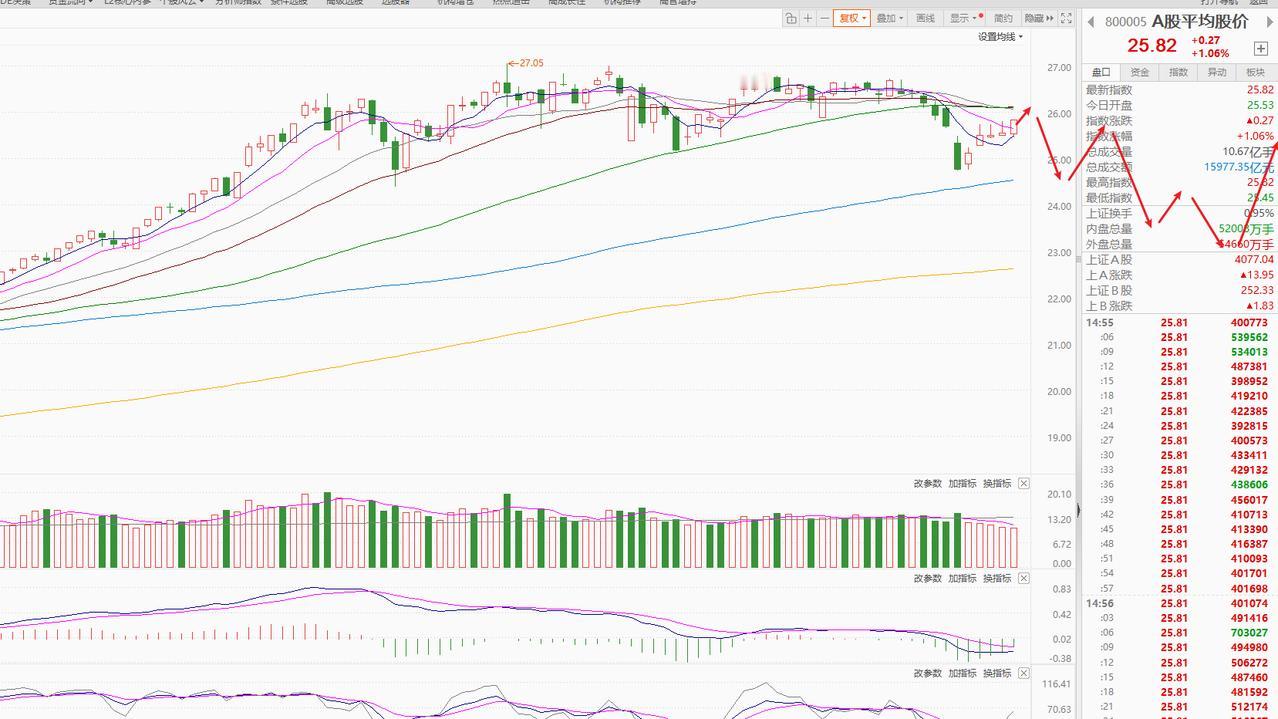Click the 0.83 MACD axis label
1278x719 pixels.
[1061, 590]
